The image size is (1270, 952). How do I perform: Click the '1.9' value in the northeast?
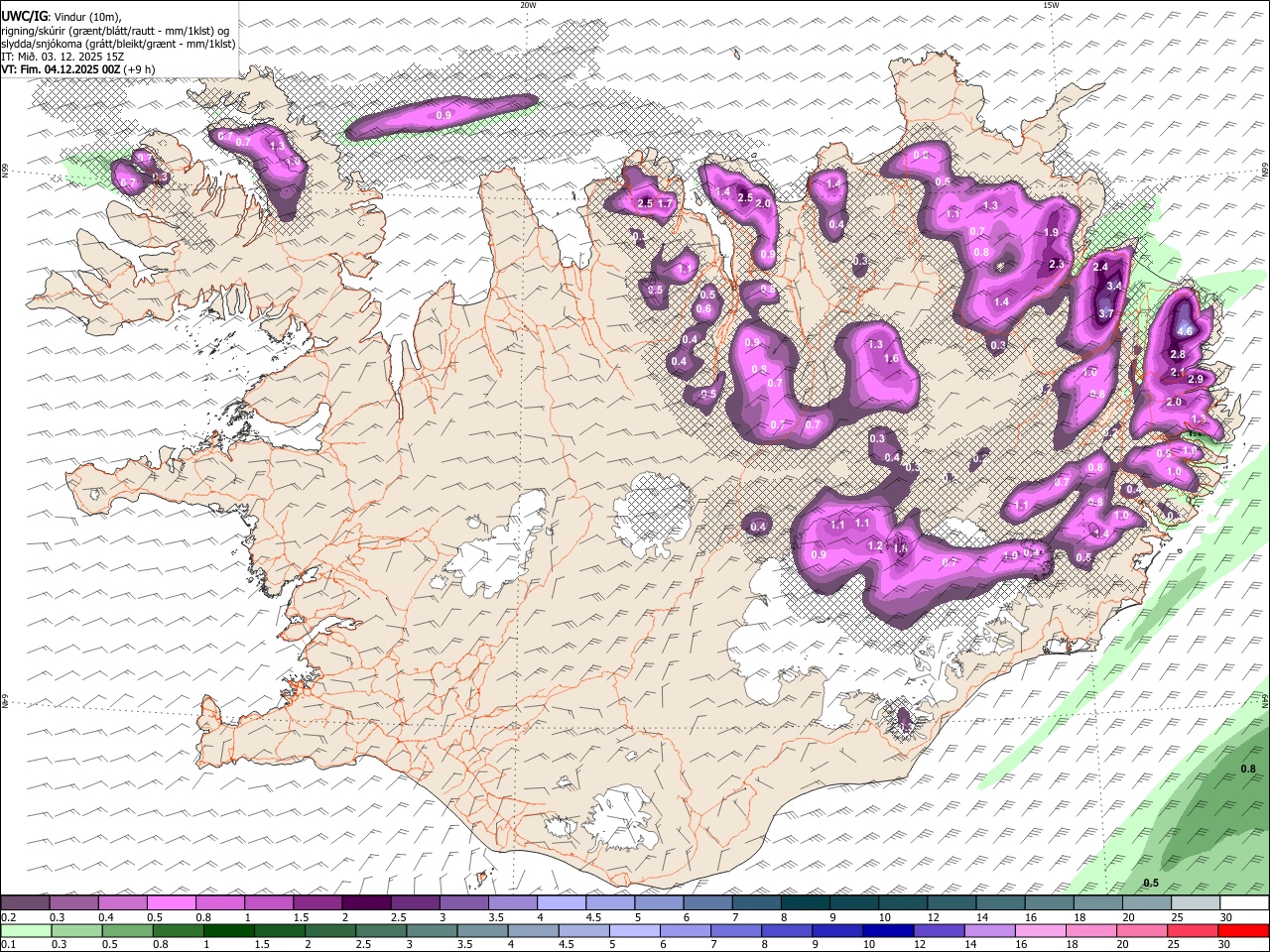point(1052,232)
